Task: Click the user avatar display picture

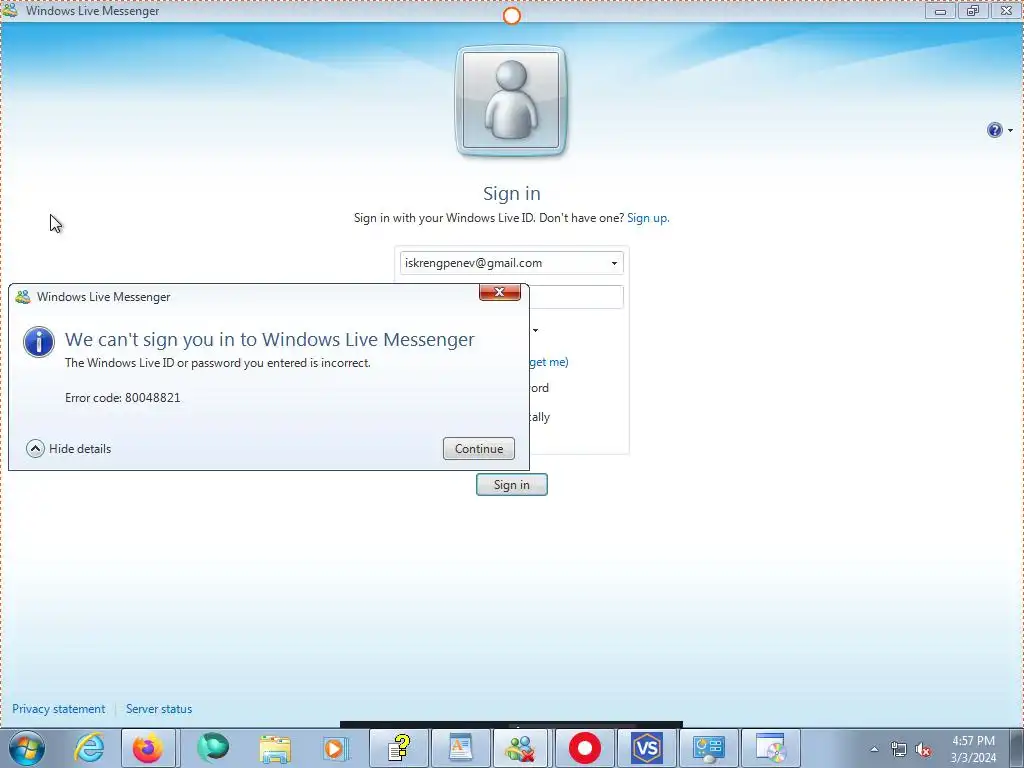Action: click(511, 101)
